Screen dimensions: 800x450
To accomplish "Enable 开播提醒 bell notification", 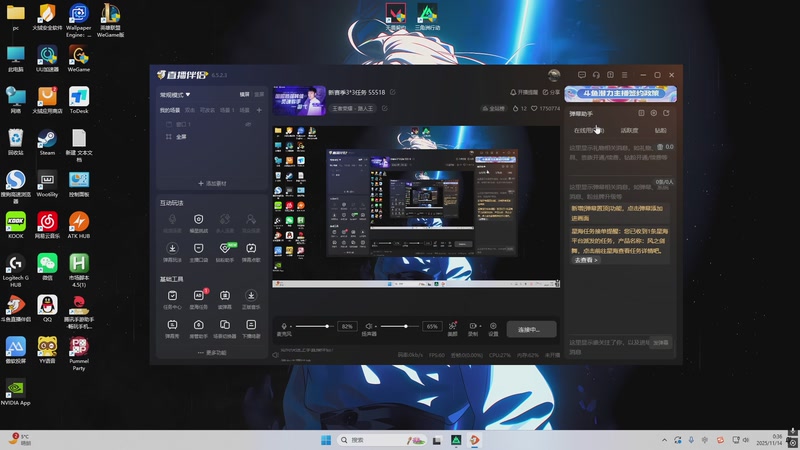I will (x=523, y=92).
